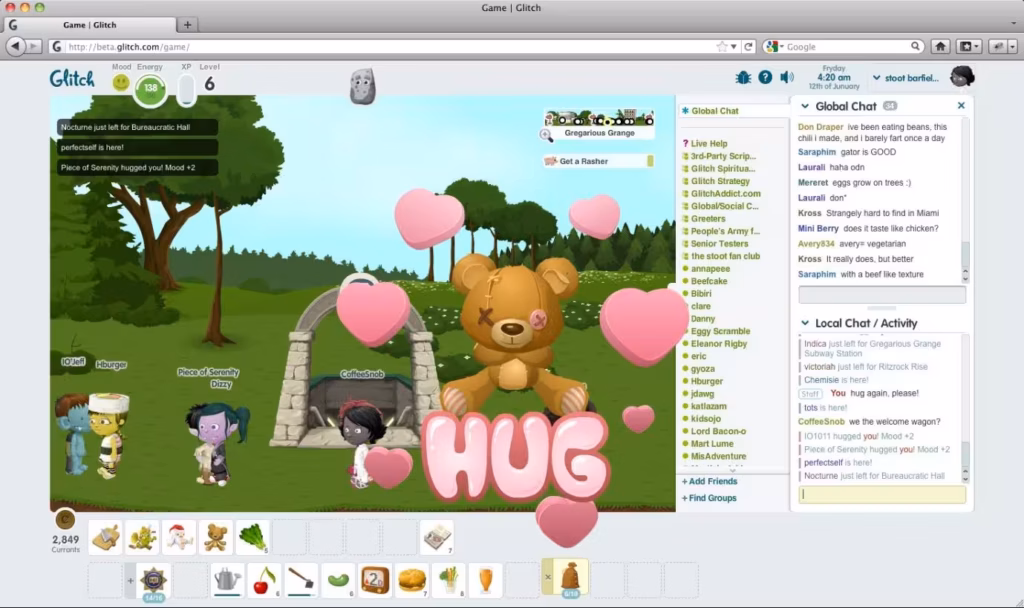
Task: Open GlitchAddict.com group chat
Action: (726, 193)
